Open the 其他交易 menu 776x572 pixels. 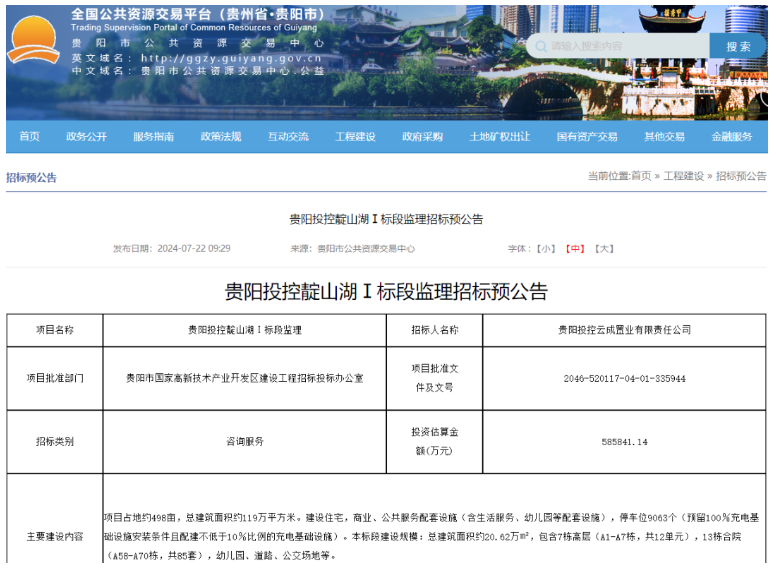coord(665,137)
